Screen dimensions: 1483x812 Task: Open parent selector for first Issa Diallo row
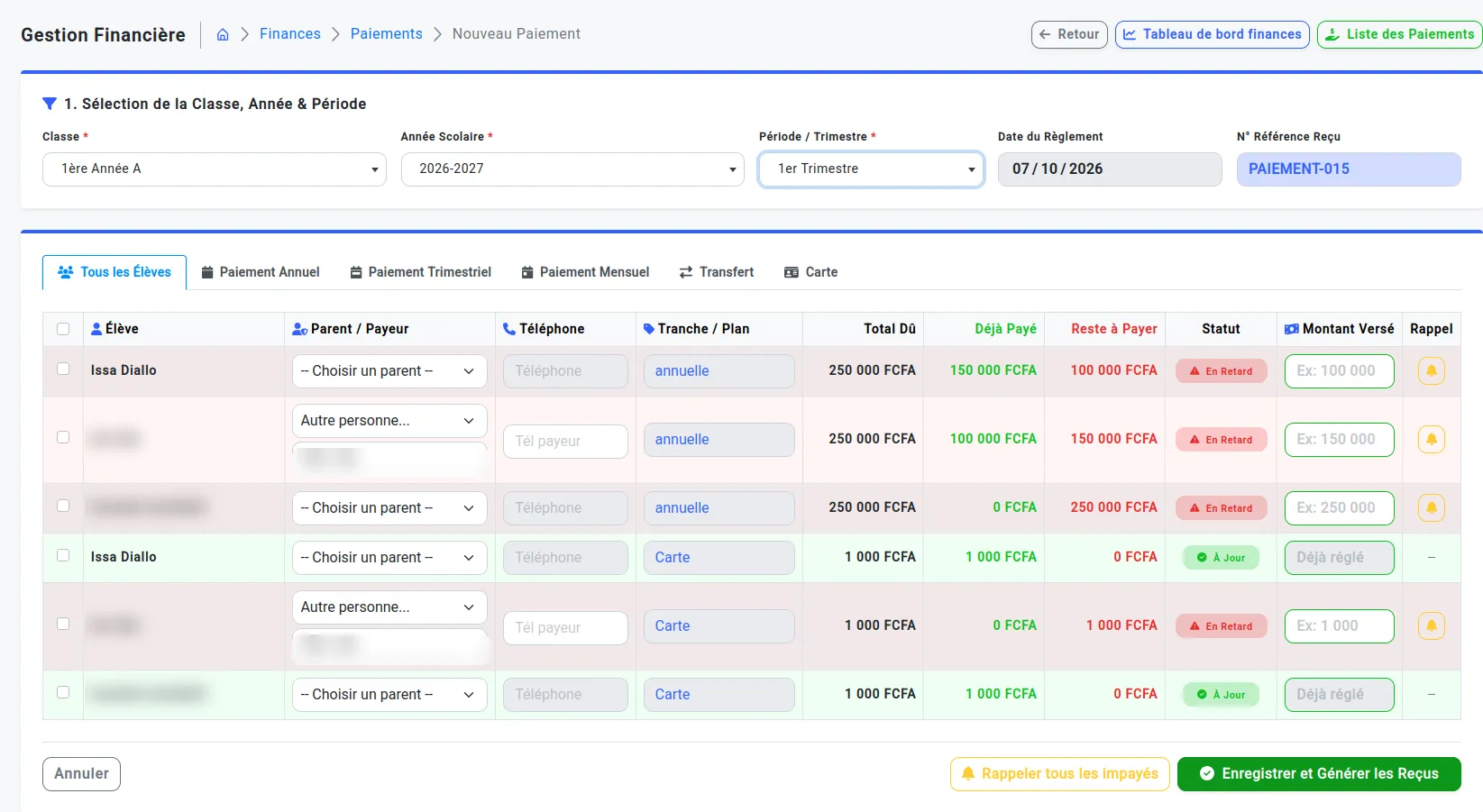(389, 371)
